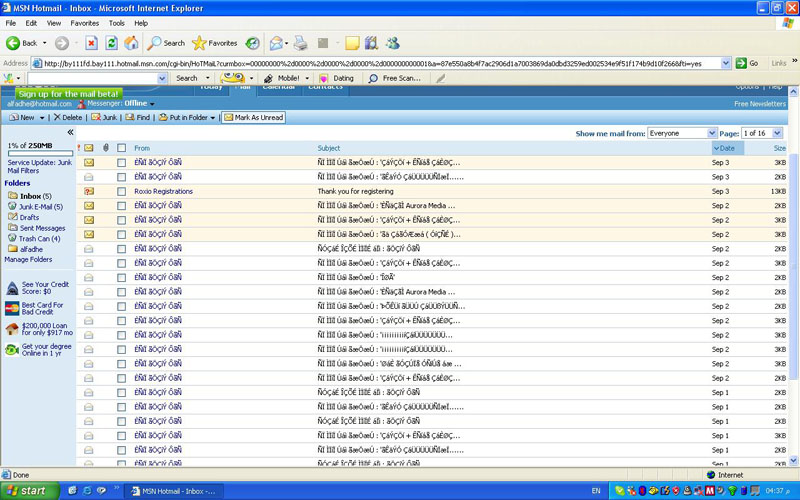Expand the address bar URL dropdown arrow
Viewport: 800px width, 500px height.
(x=726, y=63)
